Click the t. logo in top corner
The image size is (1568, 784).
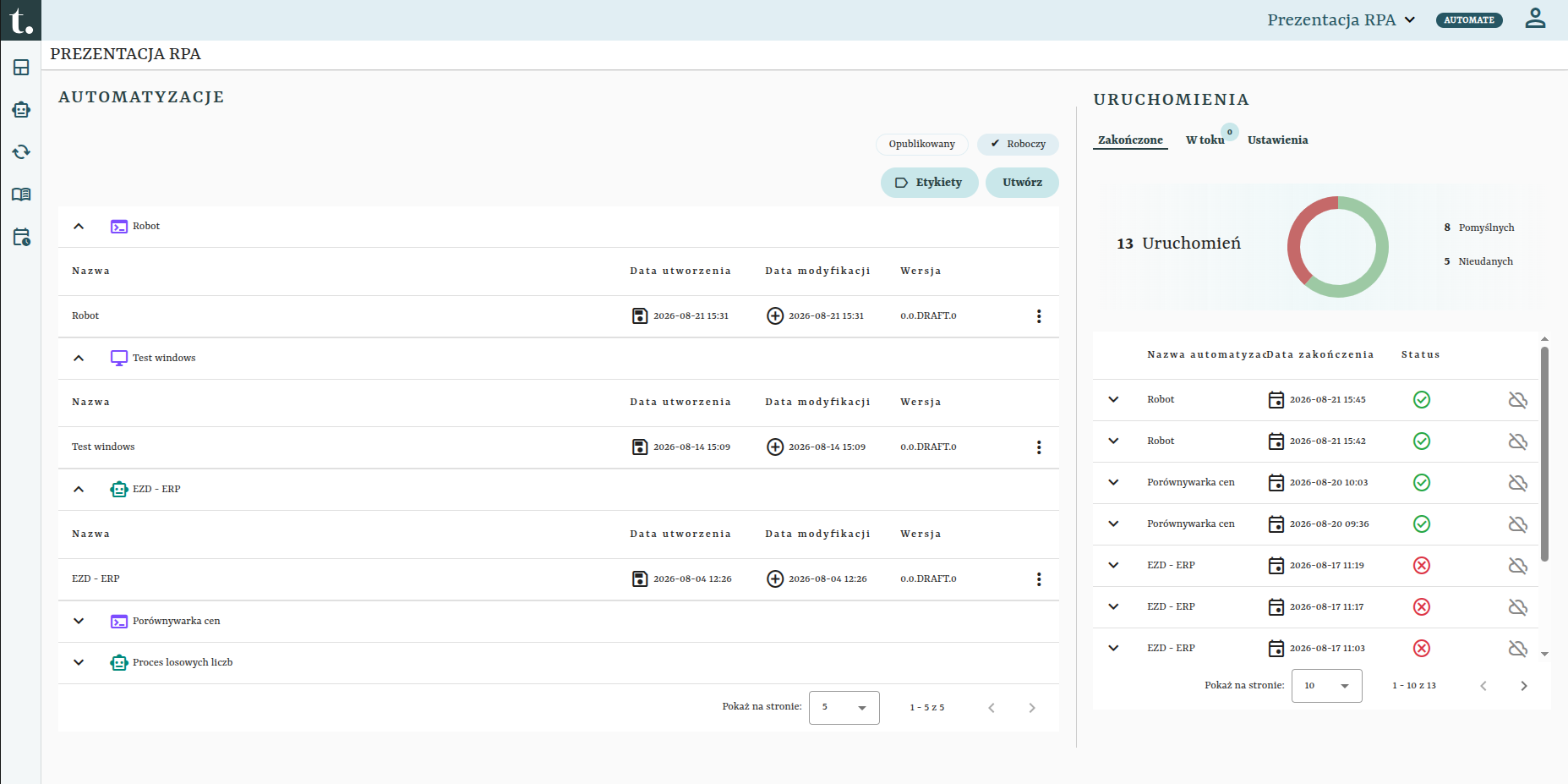coord(20,20)
